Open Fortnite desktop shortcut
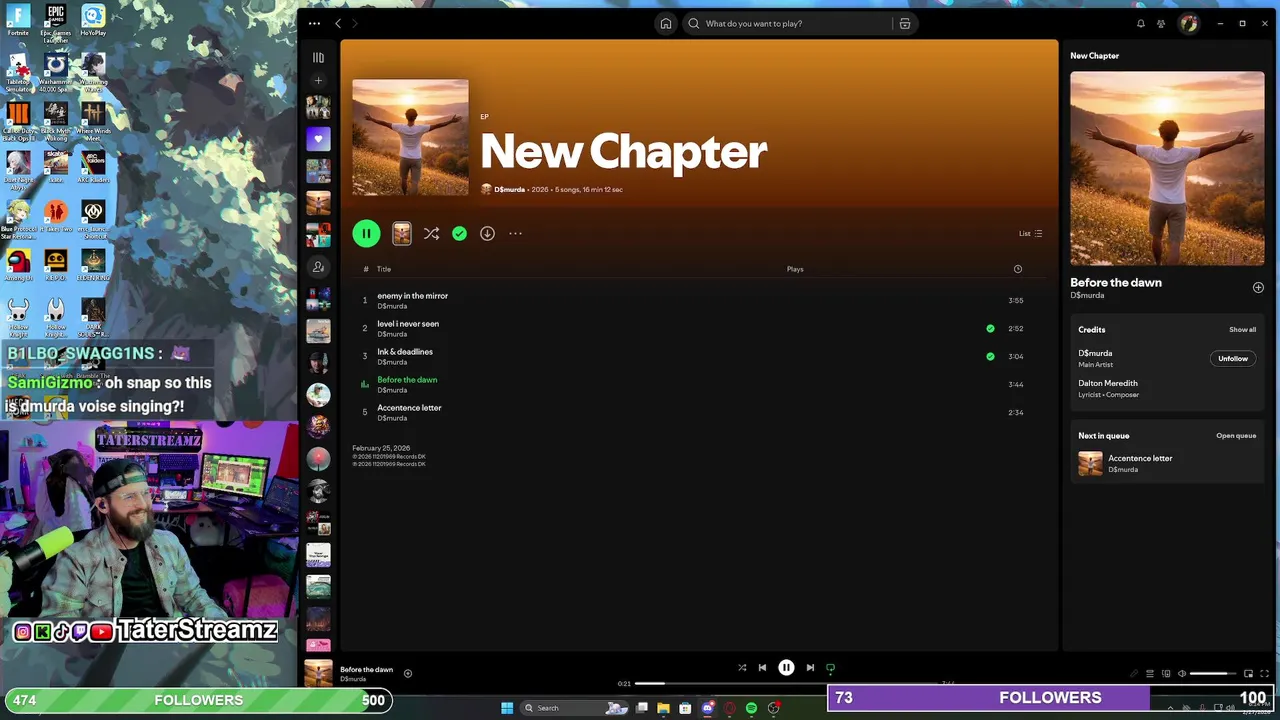This screenshot has height=720, width=1280. (x=18, y=20)
